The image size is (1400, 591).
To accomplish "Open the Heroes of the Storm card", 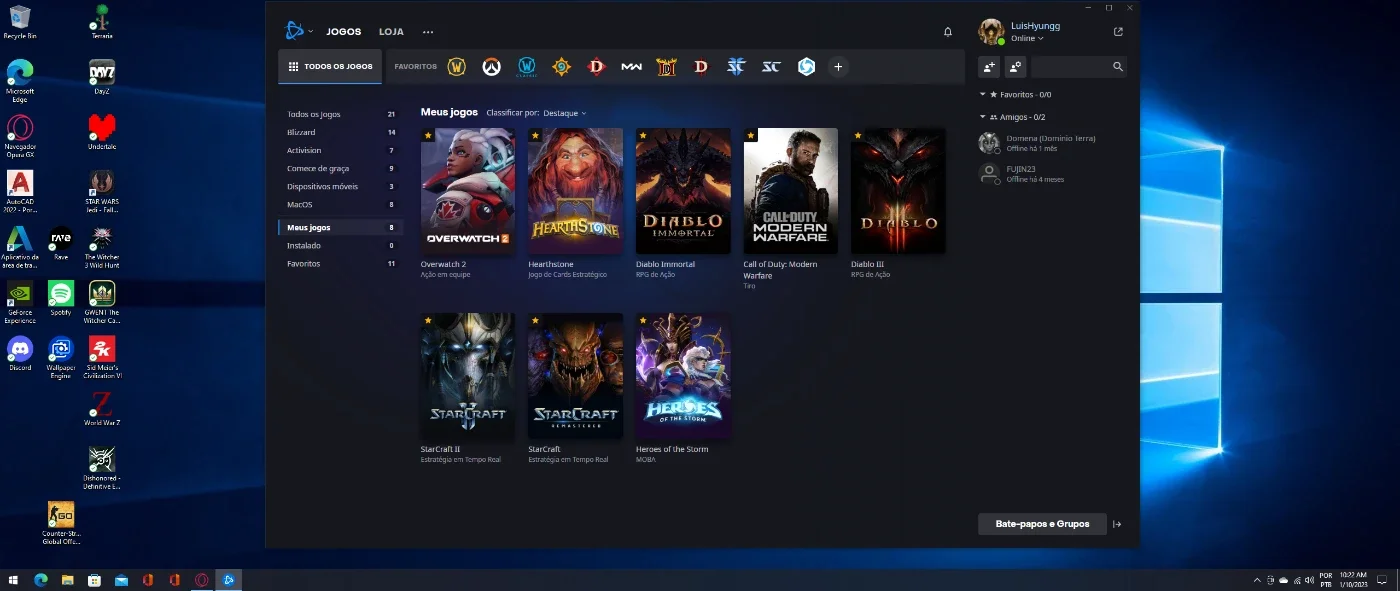I will (683, 376).
